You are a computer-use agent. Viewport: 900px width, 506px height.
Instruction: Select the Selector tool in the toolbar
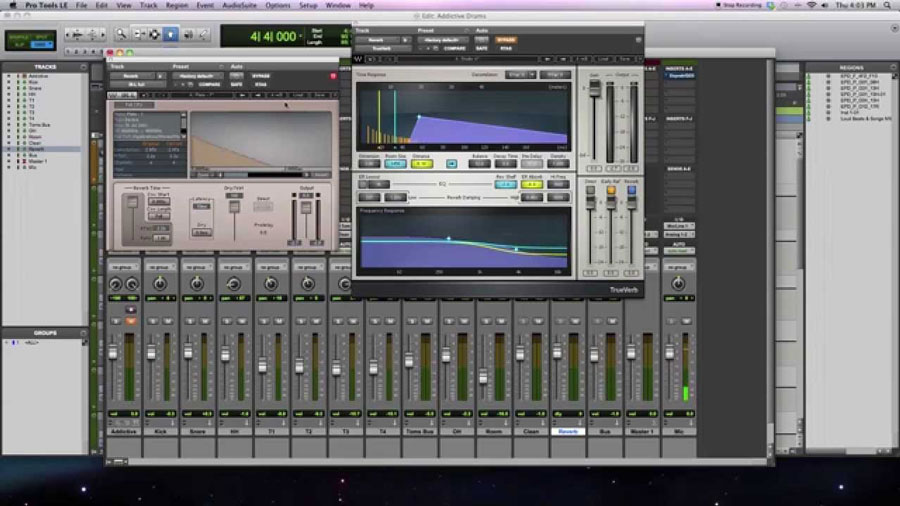(x=154, y=34)
